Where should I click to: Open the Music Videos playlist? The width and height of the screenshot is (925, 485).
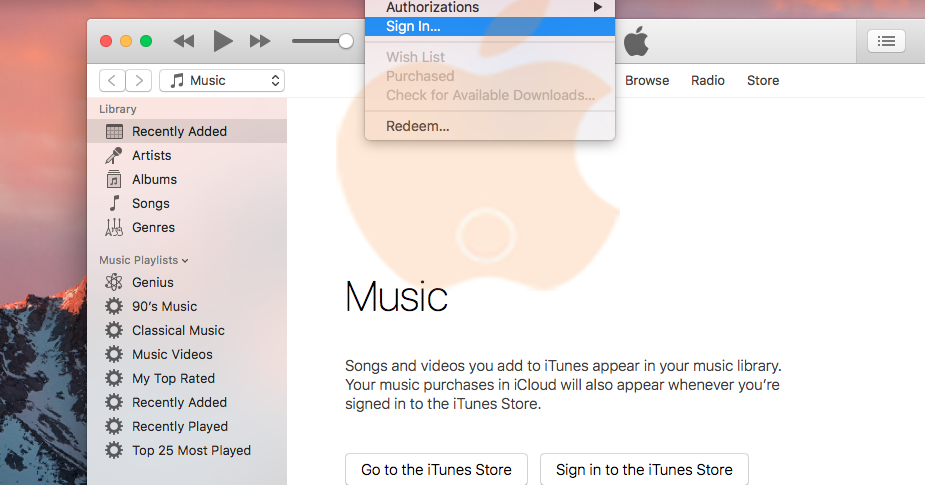pos(187,354)
